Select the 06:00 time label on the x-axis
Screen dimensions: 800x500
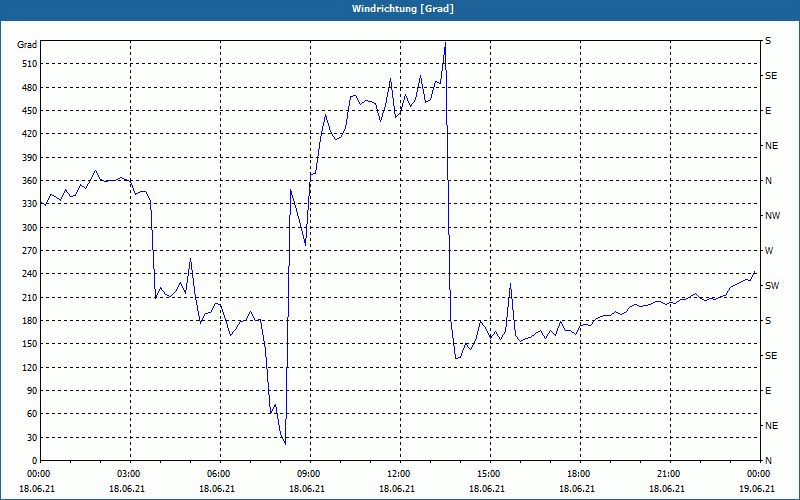tap(220, 474)
